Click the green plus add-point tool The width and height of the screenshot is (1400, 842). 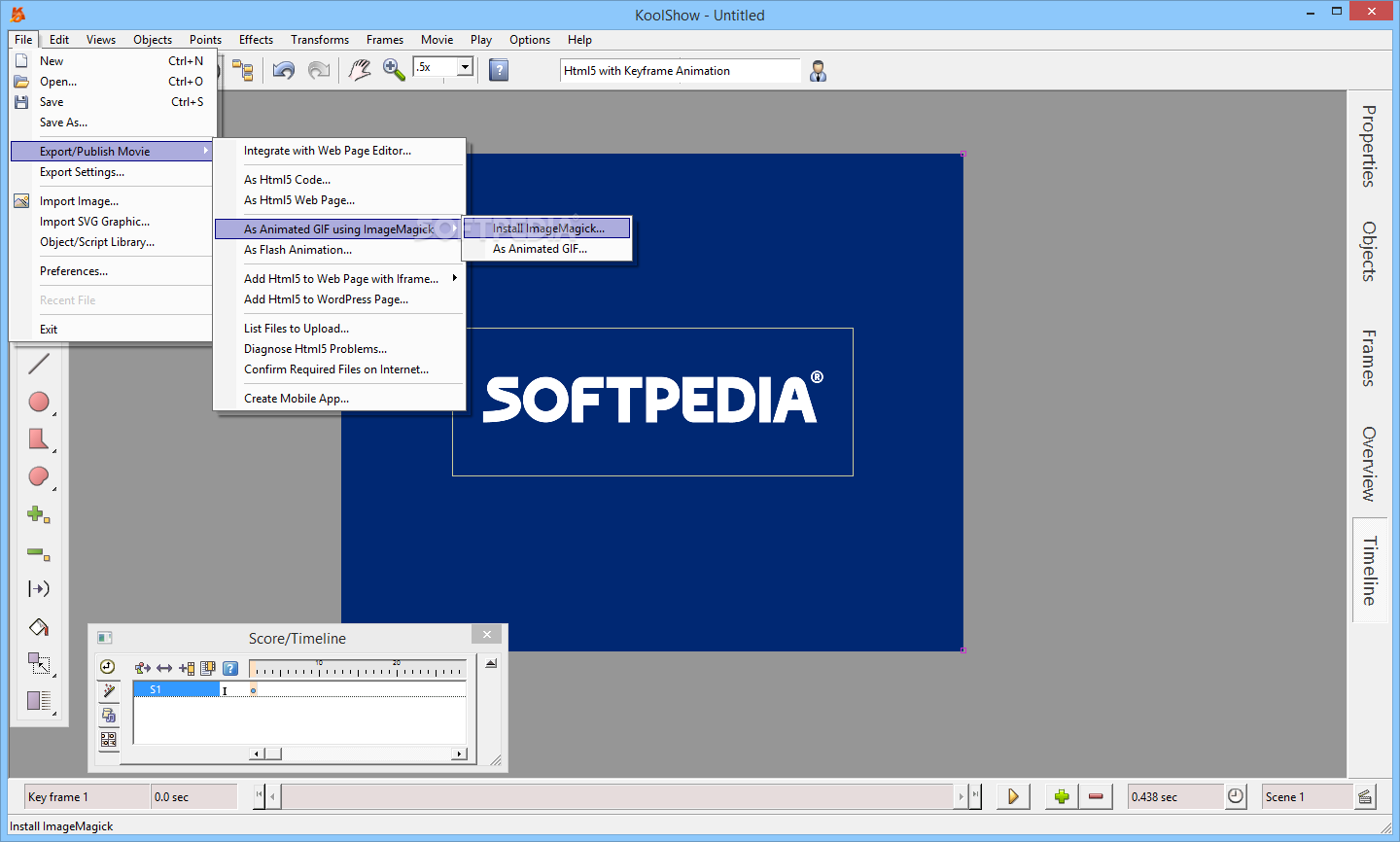[x=39, y=514]
